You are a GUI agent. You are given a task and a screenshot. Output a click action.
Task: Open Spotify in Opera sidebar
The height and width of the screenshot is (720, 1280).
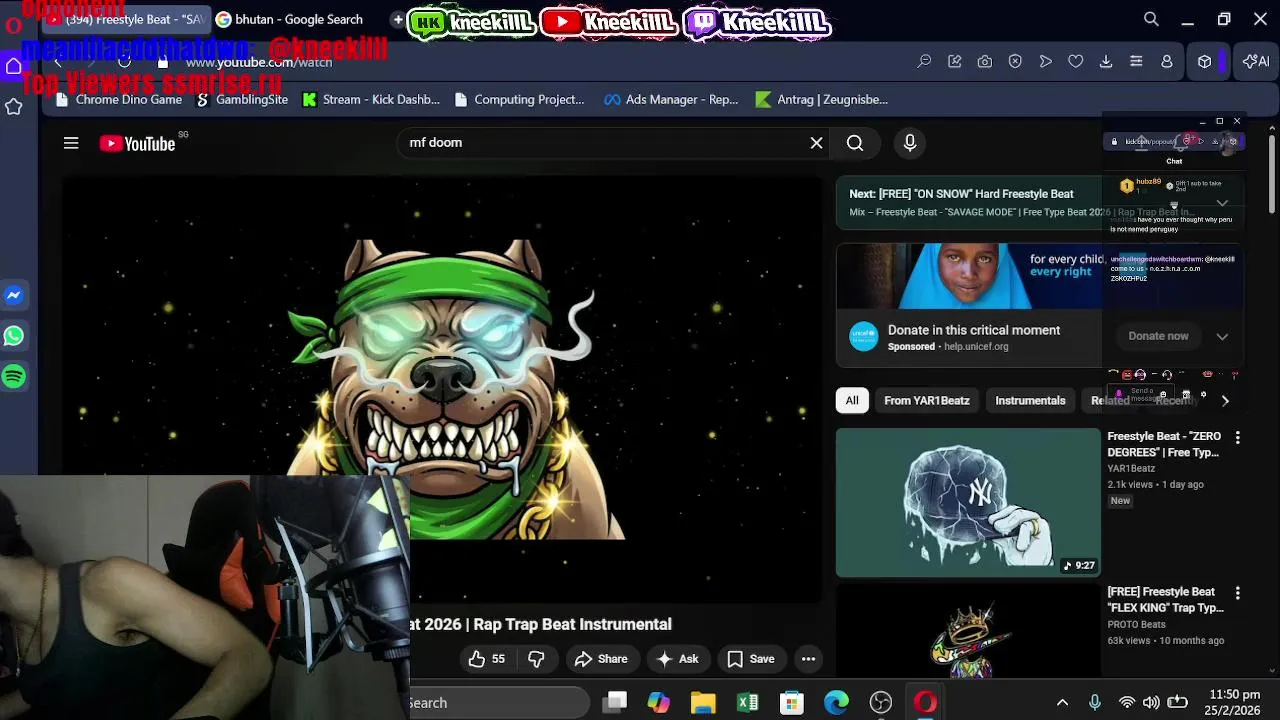coord(14,377)
